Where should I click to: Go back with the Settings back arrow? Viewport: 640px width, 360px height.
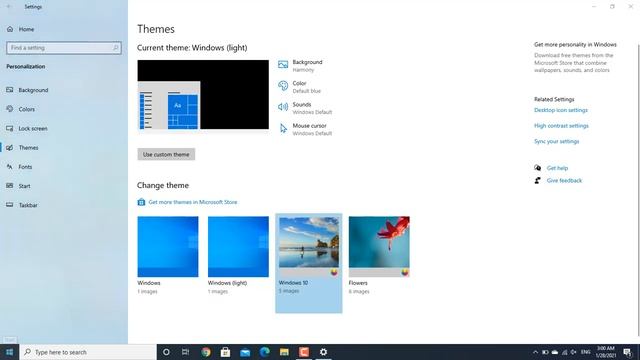click(x=9, y=7)
